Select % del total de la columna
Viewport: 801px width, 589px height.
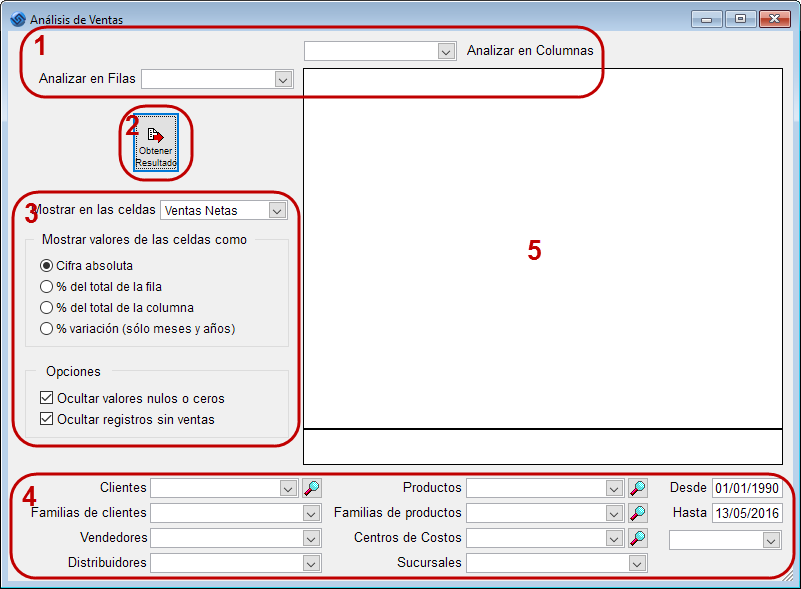46,308
